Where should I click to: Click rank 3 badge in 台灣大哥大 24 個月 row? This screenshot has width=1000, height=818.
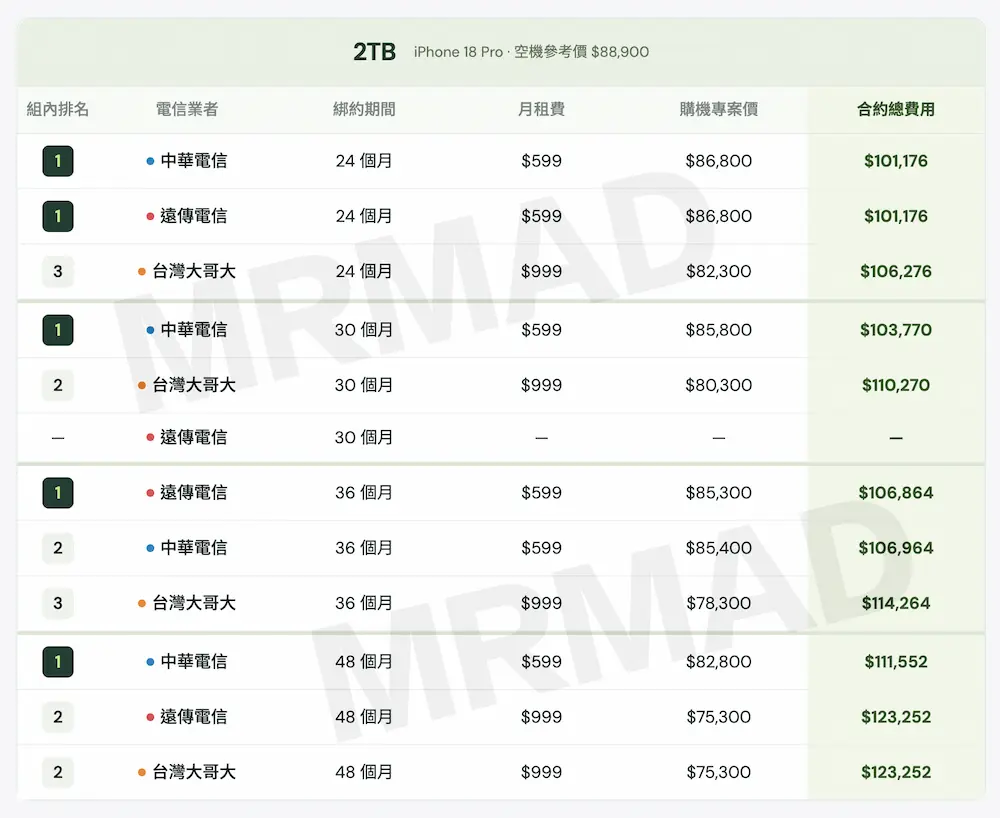point(58,272)
